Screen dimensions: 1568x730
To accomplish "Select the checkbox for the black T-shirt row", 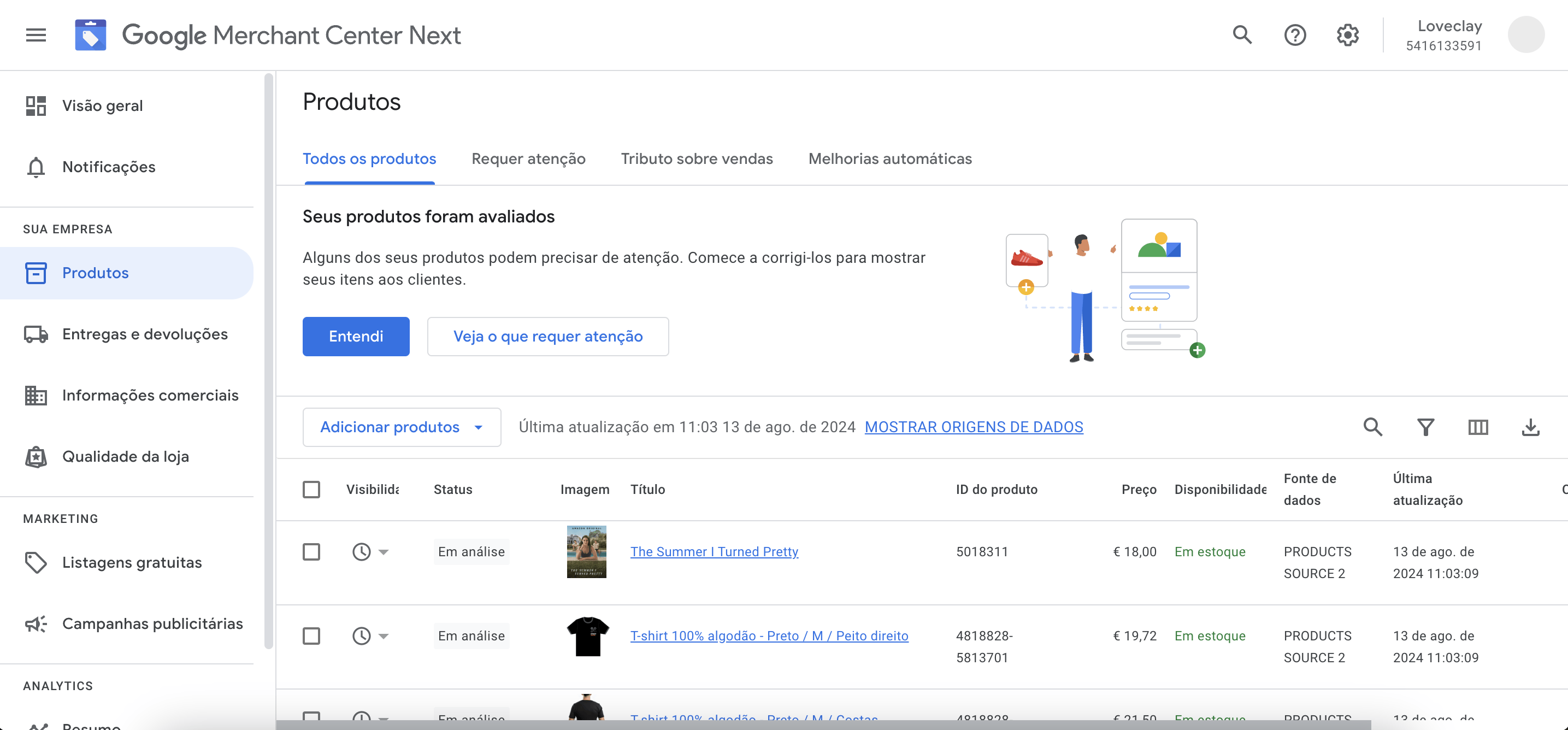I will [x=313, y=635].
